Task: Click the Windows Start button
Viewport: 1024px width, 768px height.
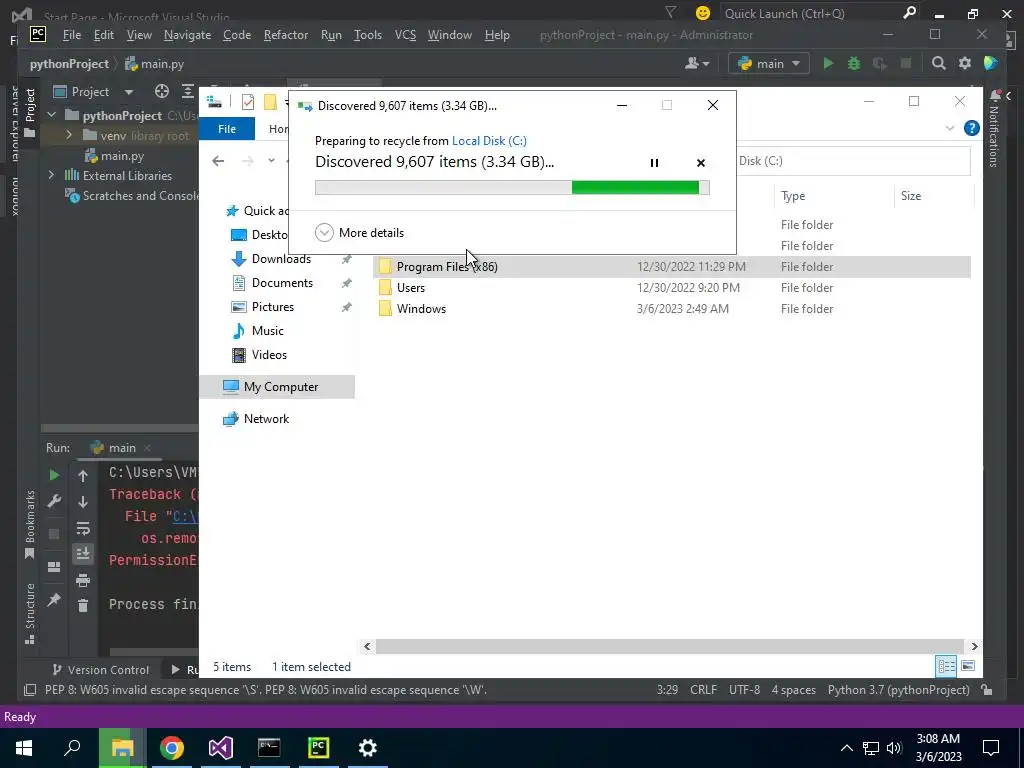Action: [x=24, y=748]
